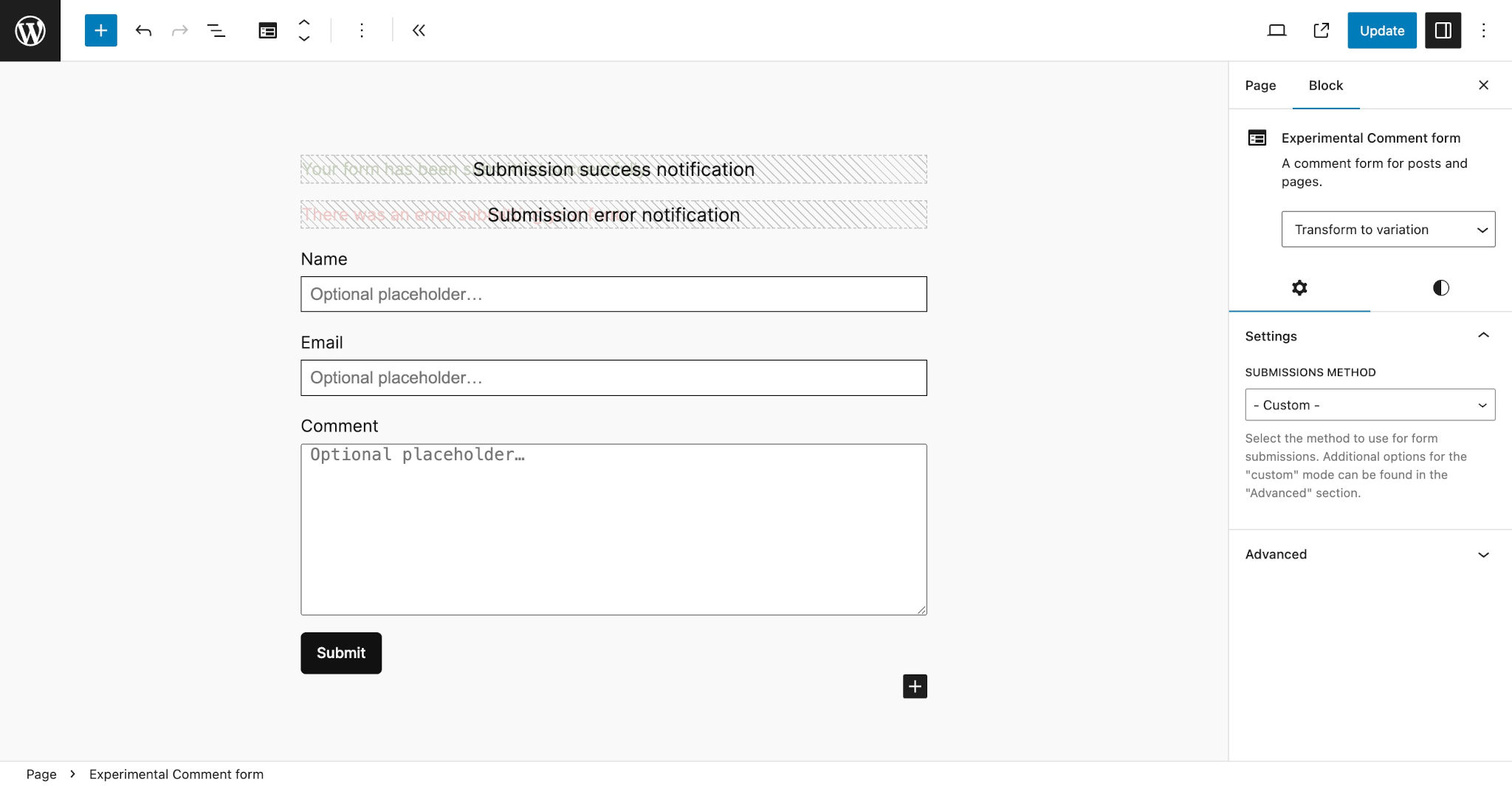Open the document overview list view

216,30
